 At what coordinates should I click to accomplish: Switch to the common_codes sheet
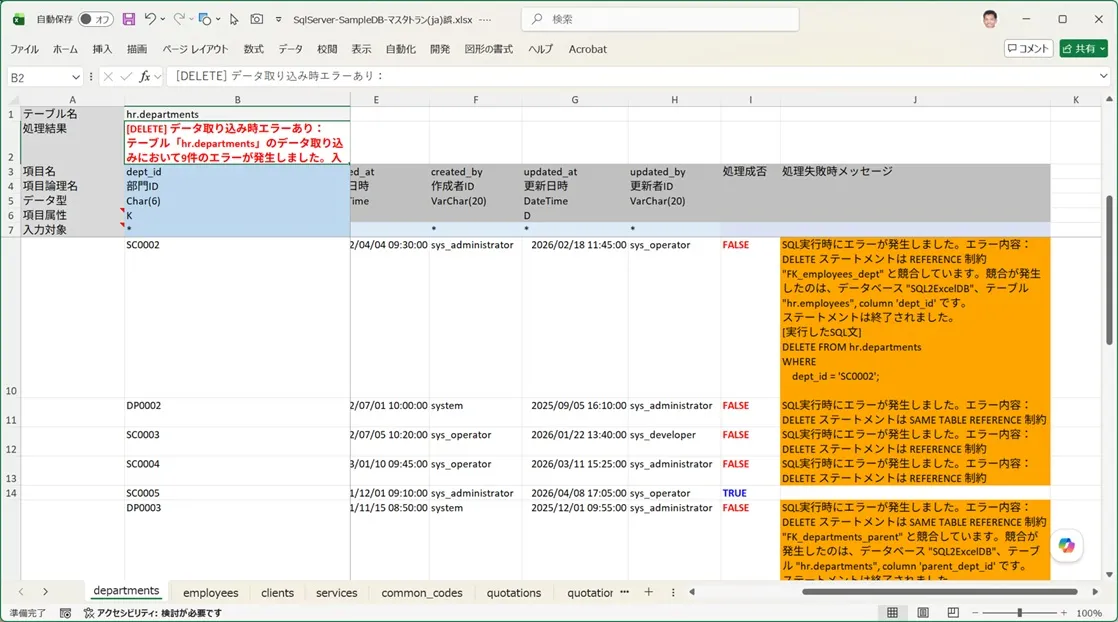[421, 593]
